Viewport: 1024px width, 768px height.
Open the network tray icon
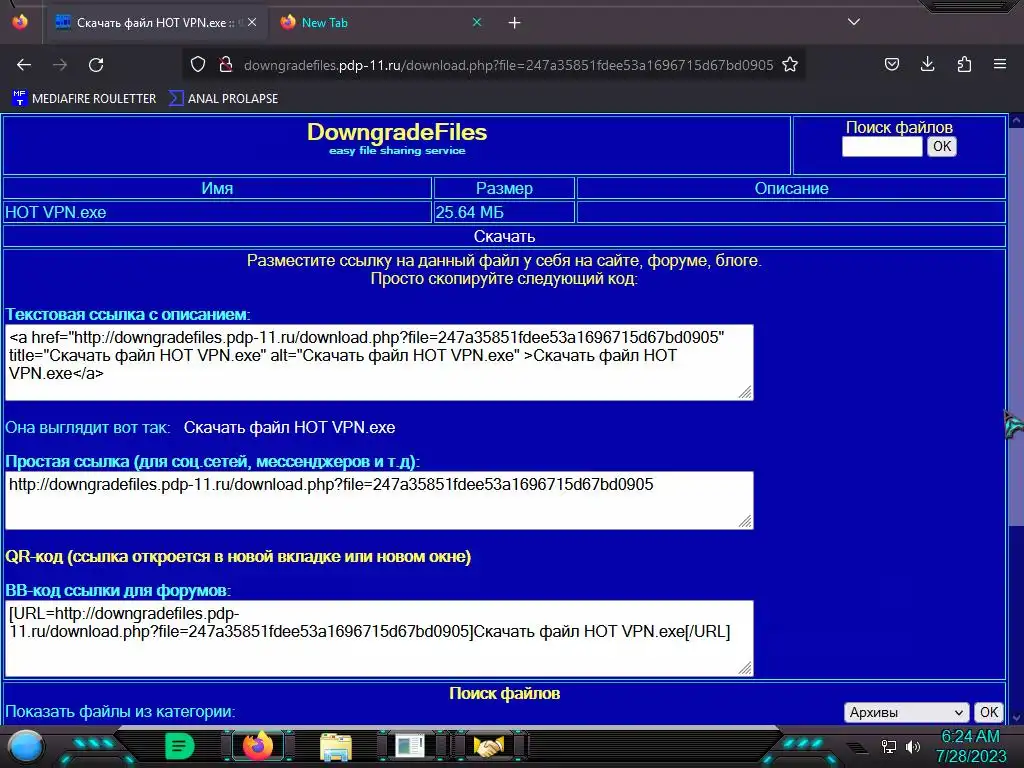[889, 746]
